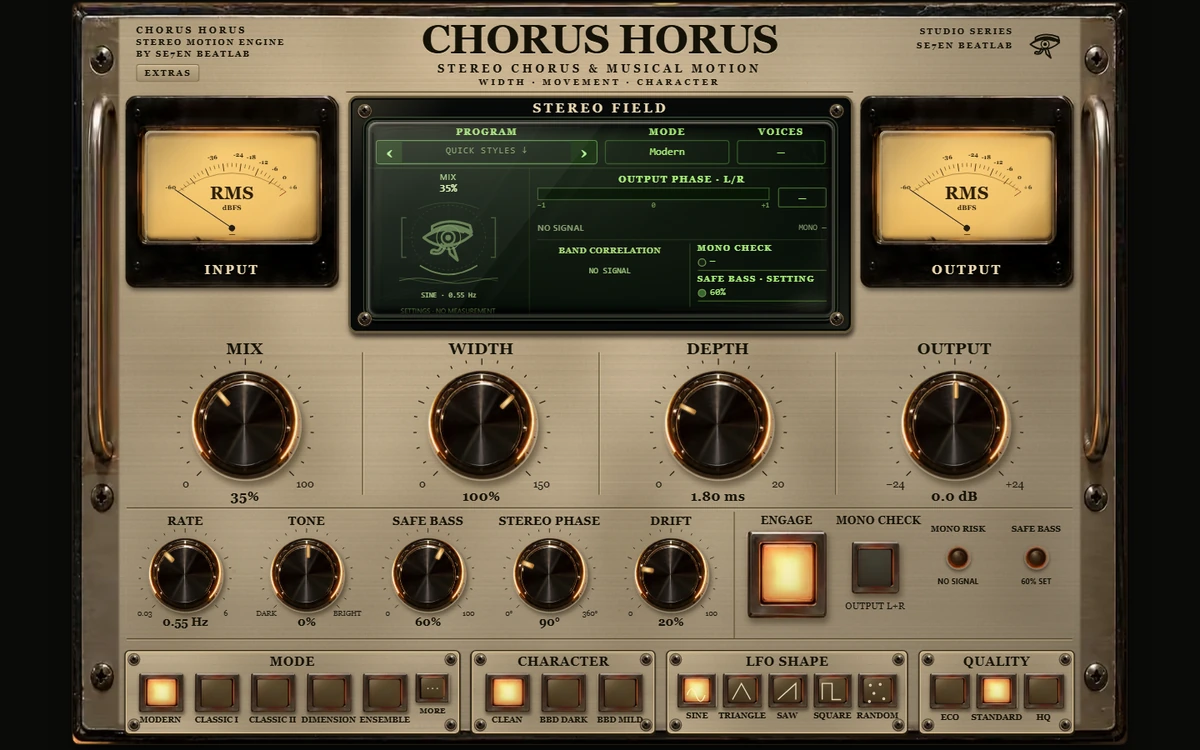Viewport: 1200px width, 750px height.
Task: Click the Width knob
Action: point(481,424)
